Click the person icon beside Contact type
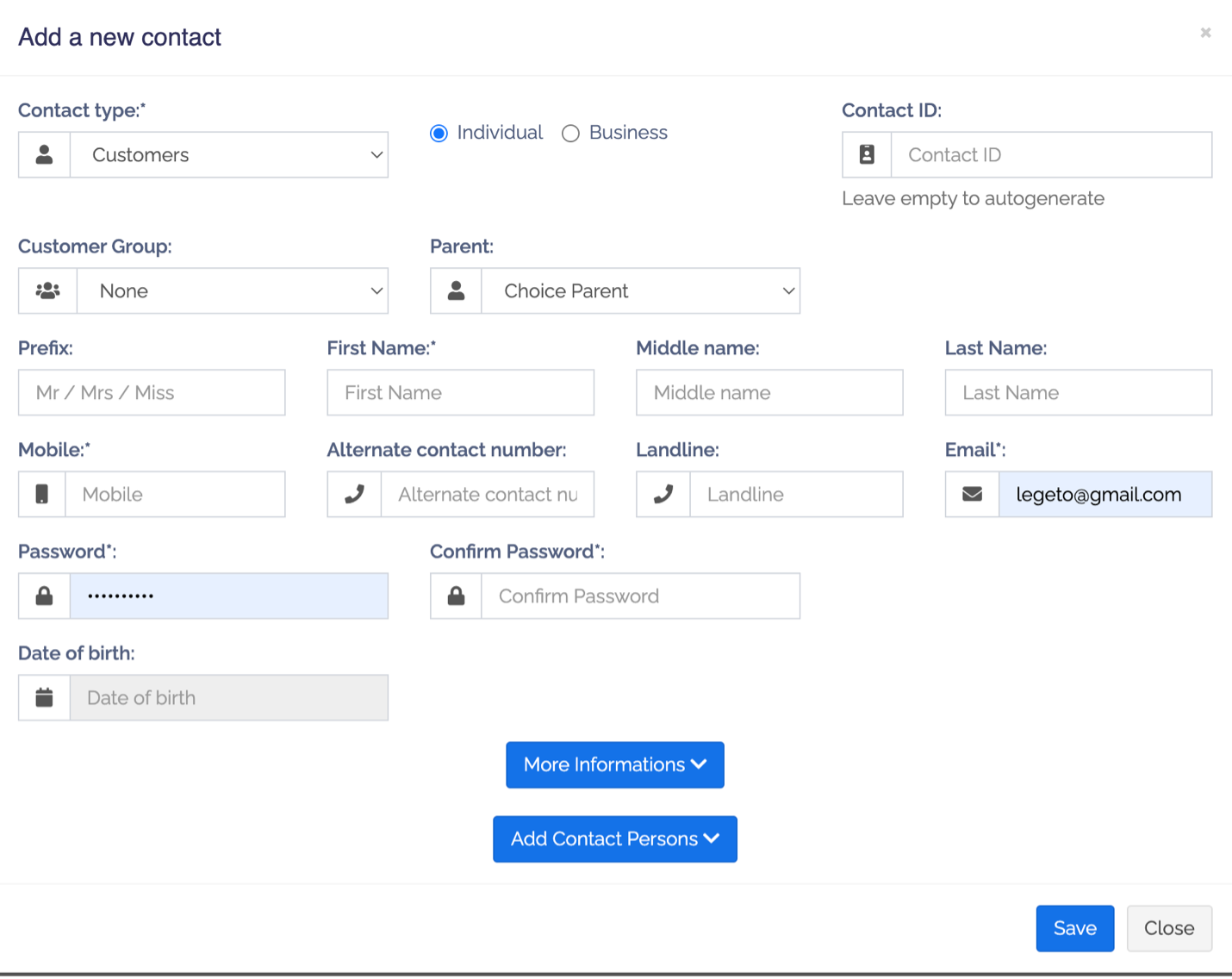 click(44, 155)
